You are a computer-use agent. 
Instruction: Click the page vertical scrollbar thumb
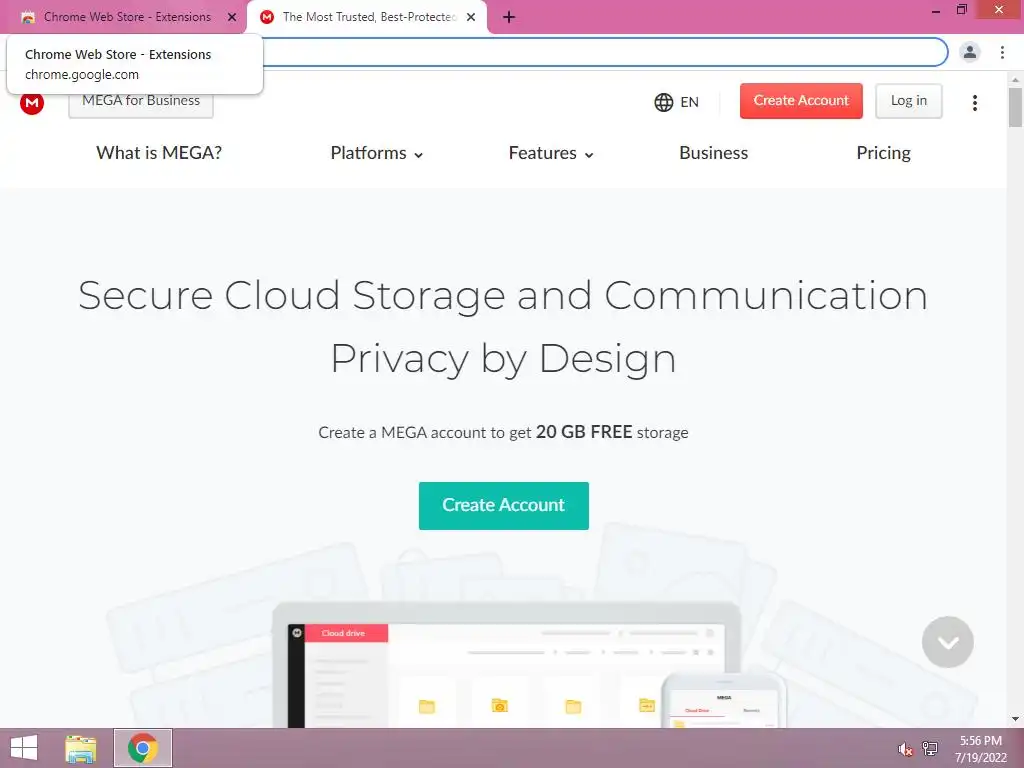tap(1016, 107)
